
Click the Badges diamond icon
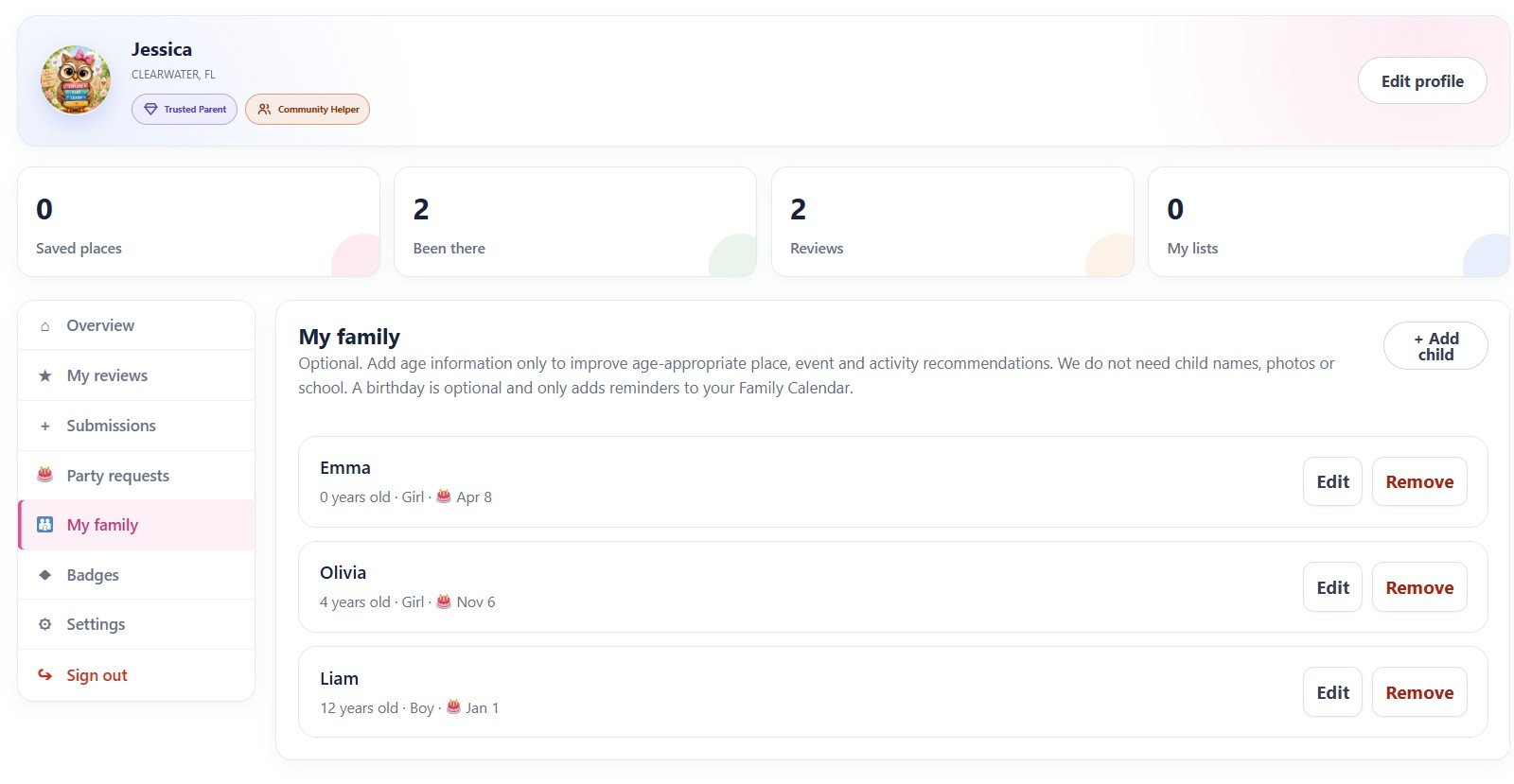[x=44, y=575]
